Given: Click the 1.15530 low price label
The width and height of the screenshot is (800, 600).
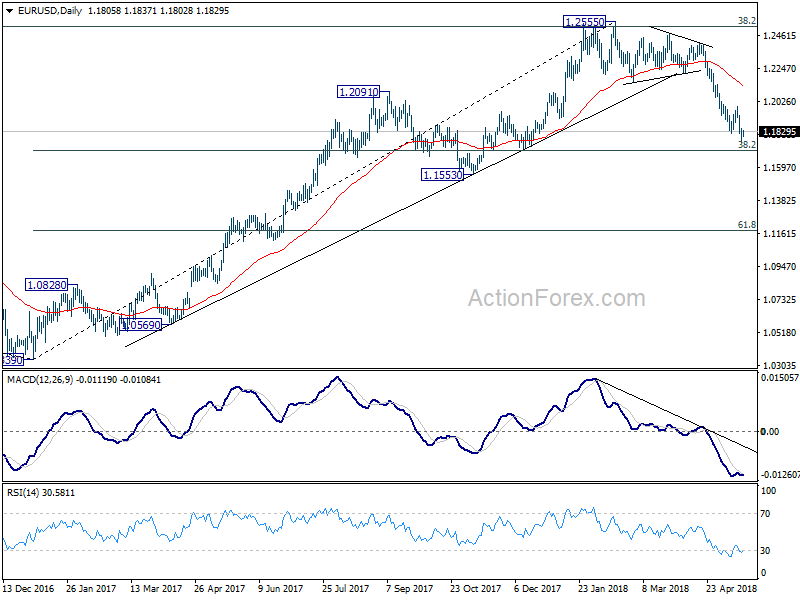Looking at the screenshot, I should click(x=442, y=175).
